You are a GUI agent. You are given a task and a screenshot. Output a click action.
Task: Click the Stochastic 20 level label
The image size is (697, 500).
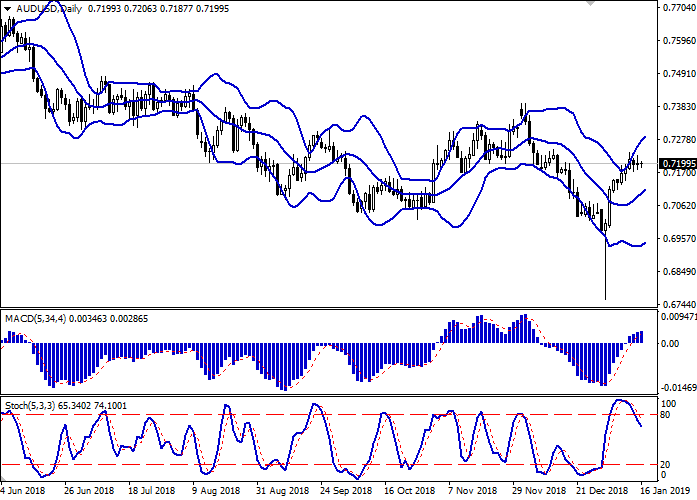[665, 464]
